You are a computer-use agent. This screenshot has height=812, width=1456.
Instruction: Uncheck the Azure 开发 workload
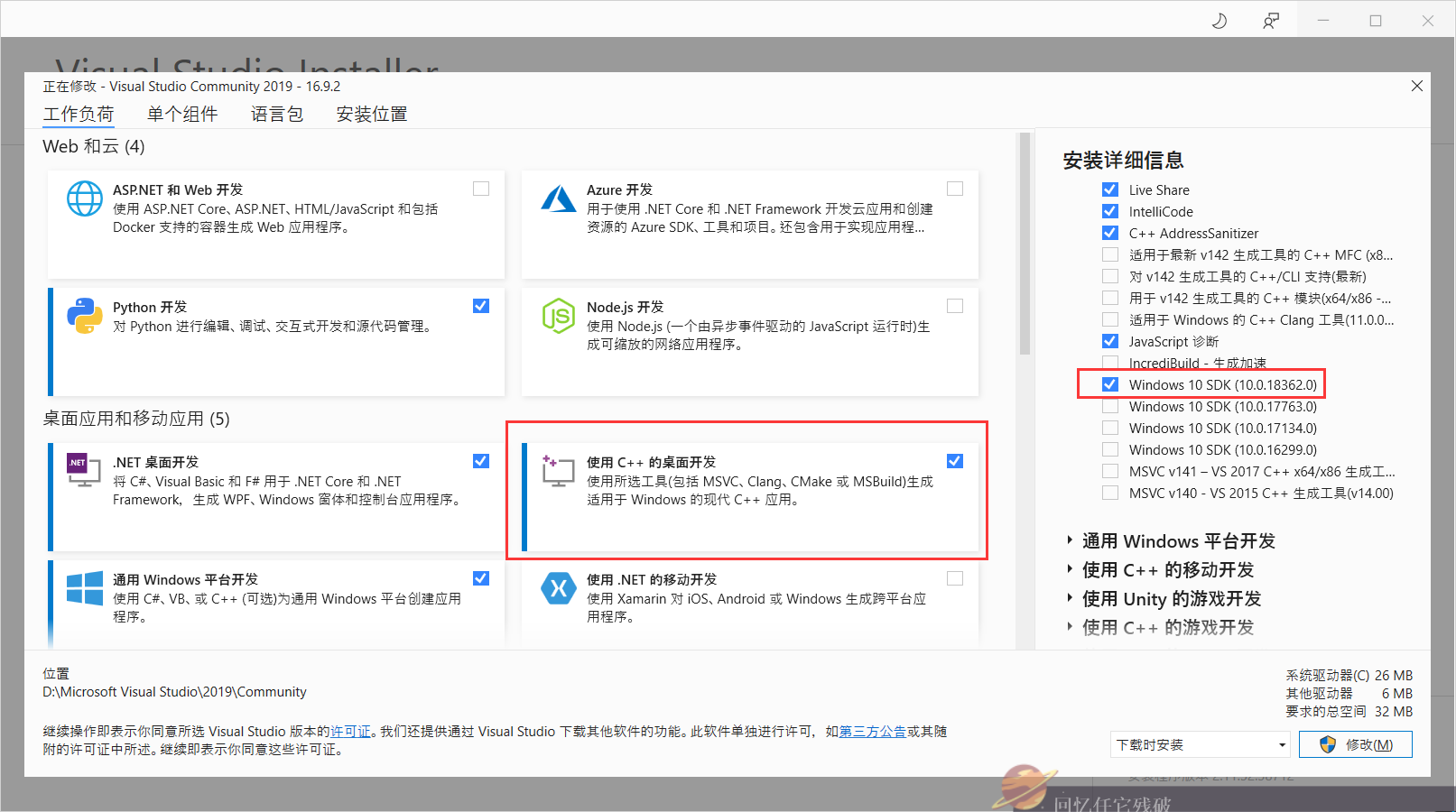pyautogui.click(x=955, y=188)
